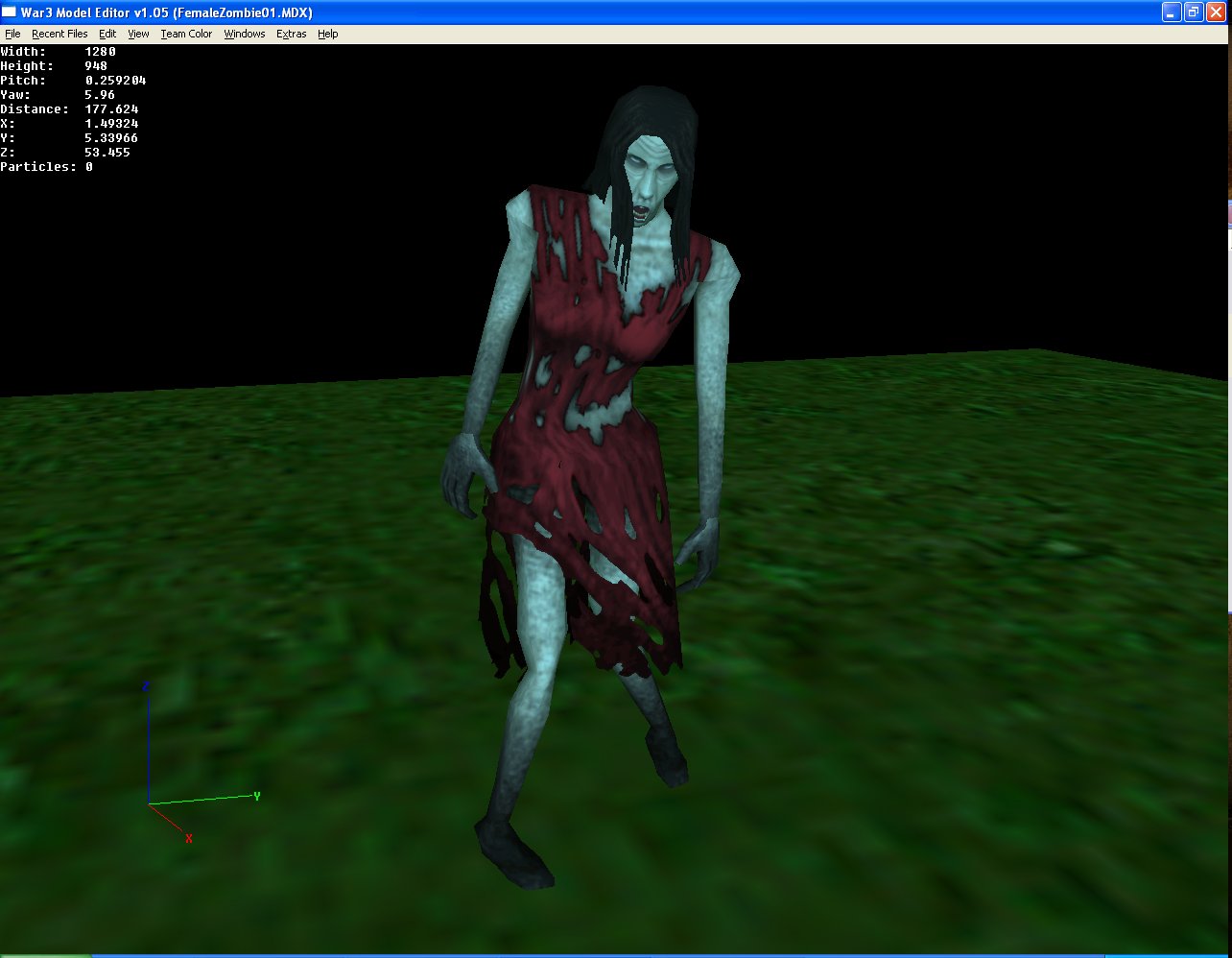Minimize the War3 Model Editor window
The height and width of the screenshot is (958, 1232).
pyautogui.click(x=1172, y=12)
